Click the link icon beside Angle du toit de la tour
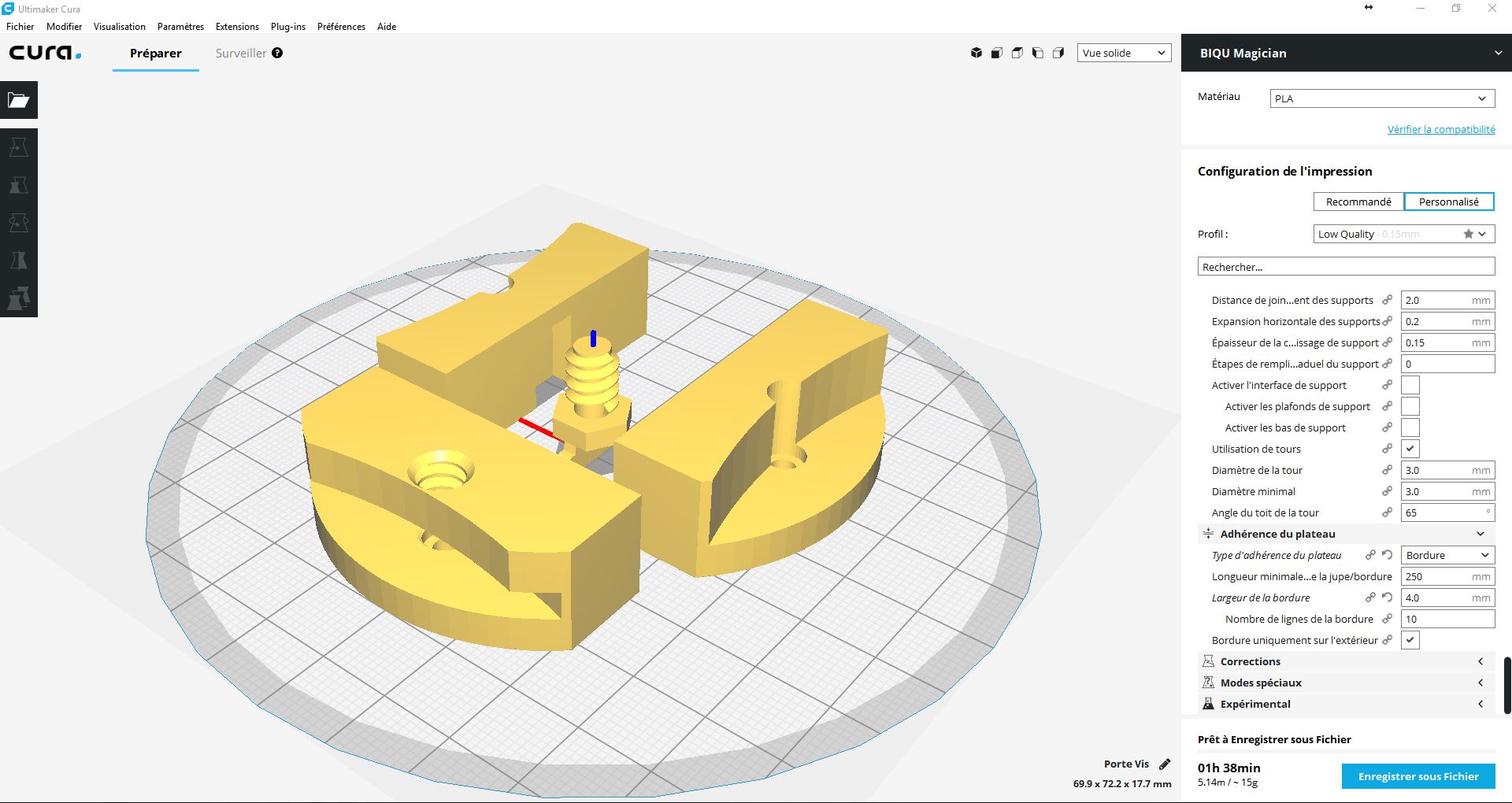This screenshot has height=803, width=1512. tap(1388, 513)
